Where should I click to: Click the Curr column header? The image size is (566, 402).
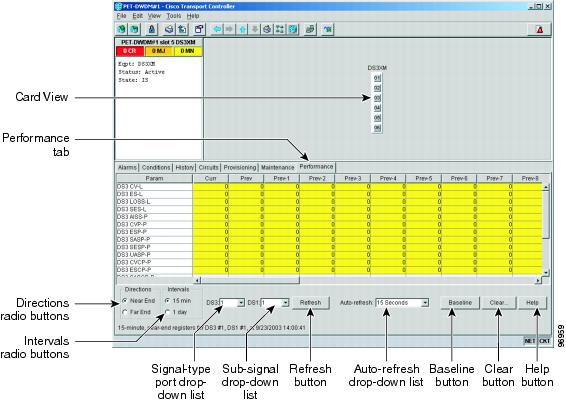[210, 179]
